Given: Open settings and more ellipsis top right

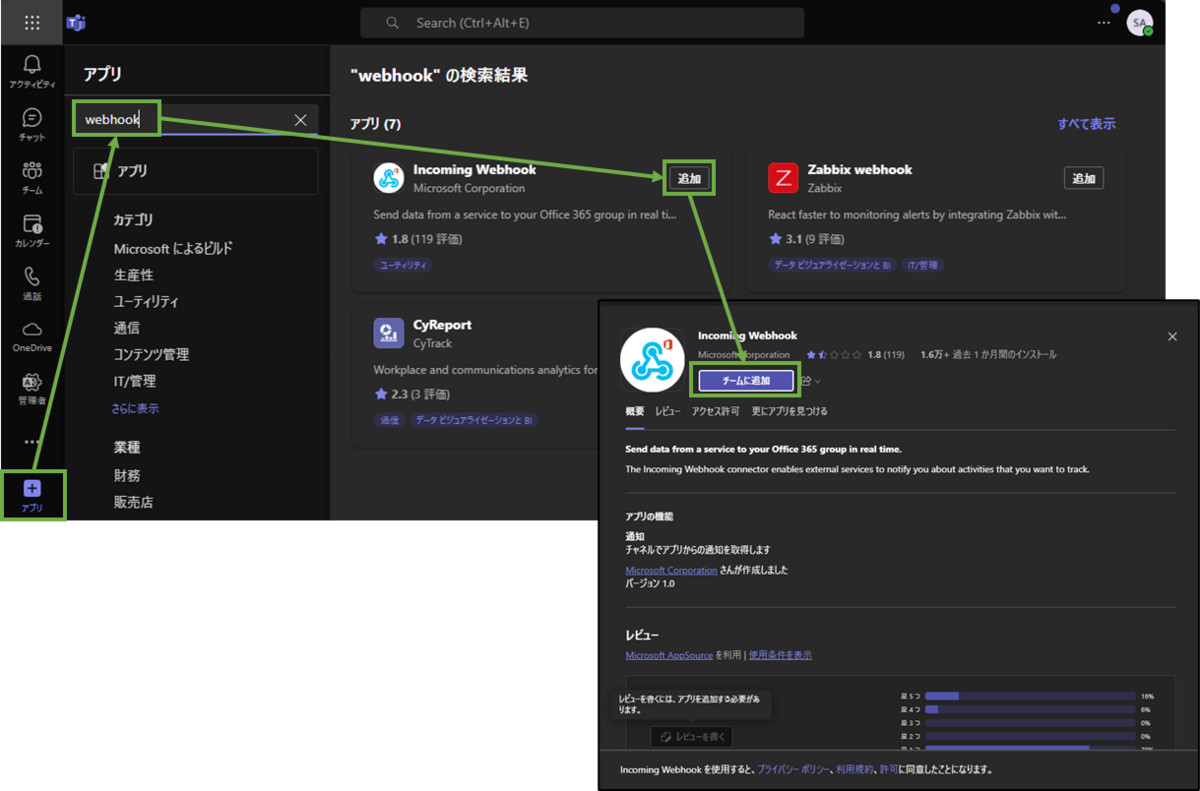Looking at the screenshot, I should click(x=1104, y=23).
